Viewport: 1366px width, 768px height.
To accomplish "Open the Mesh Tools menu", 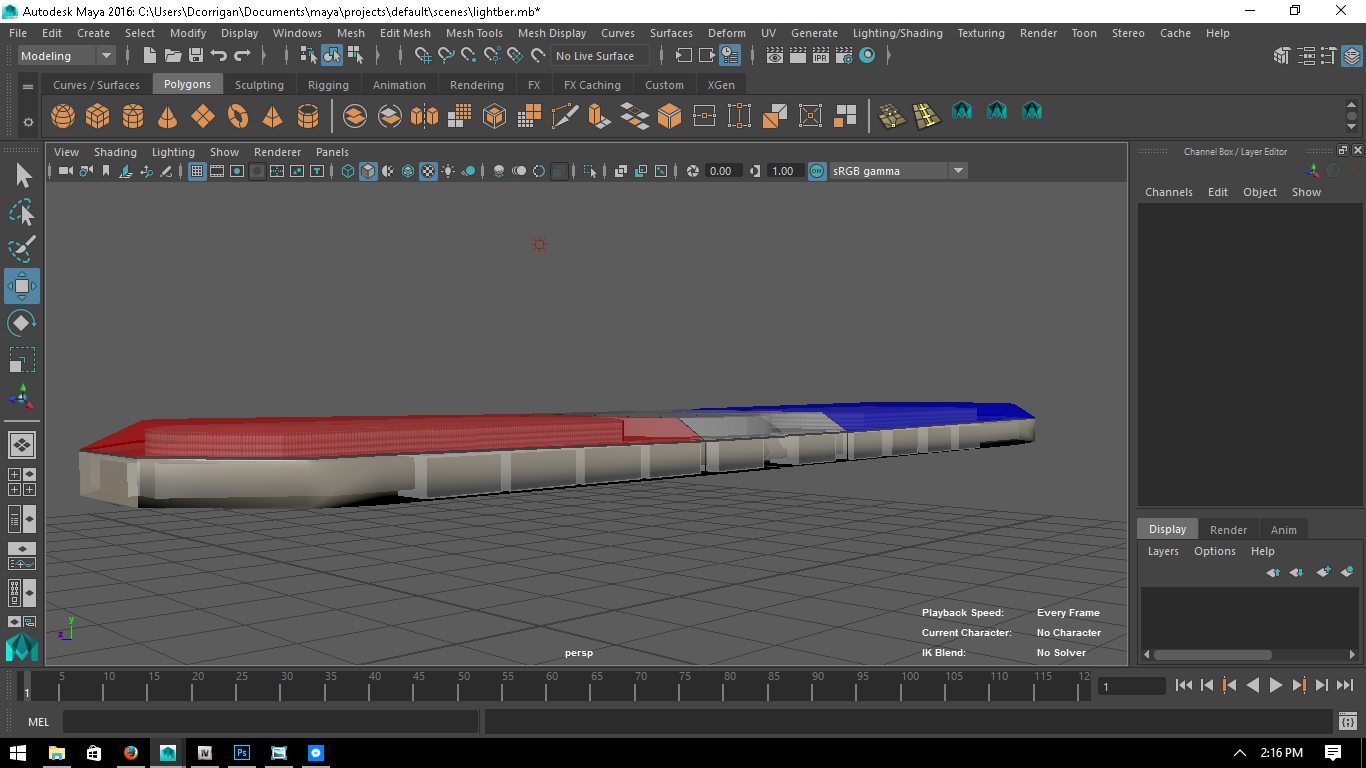I will pyautogui.click(x=474, y=33).
